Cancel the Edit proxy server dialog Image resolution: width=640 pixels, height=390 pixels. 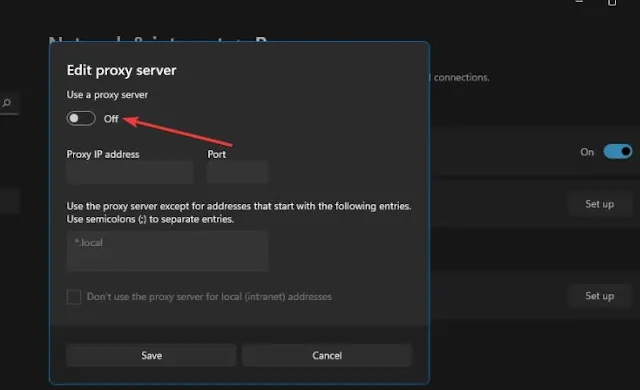pyautogui.click(x=327, y=355)
